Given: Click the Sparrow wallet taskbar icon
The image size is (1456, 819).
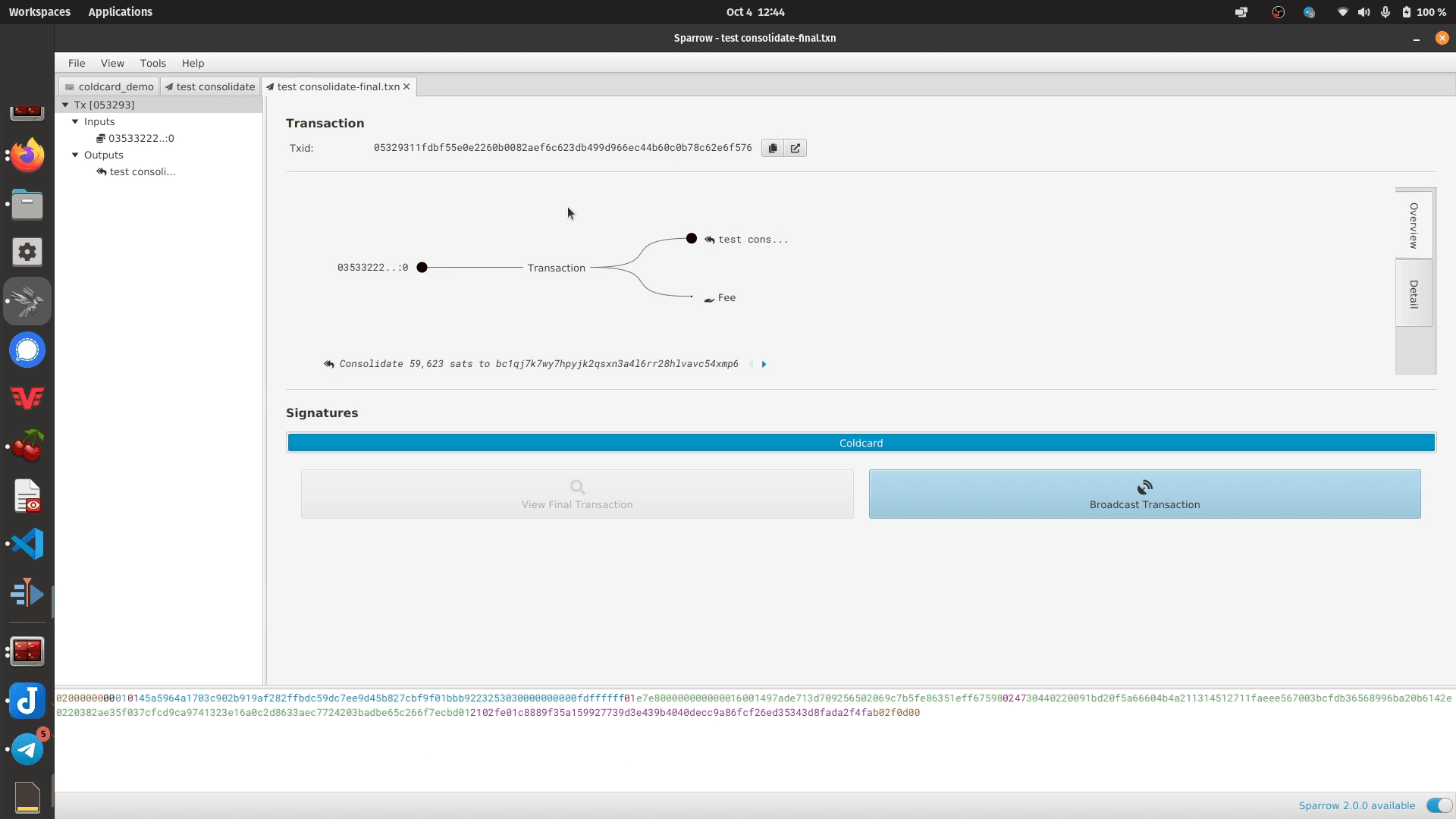Looking at the screenshot, I should click(27, 300).
